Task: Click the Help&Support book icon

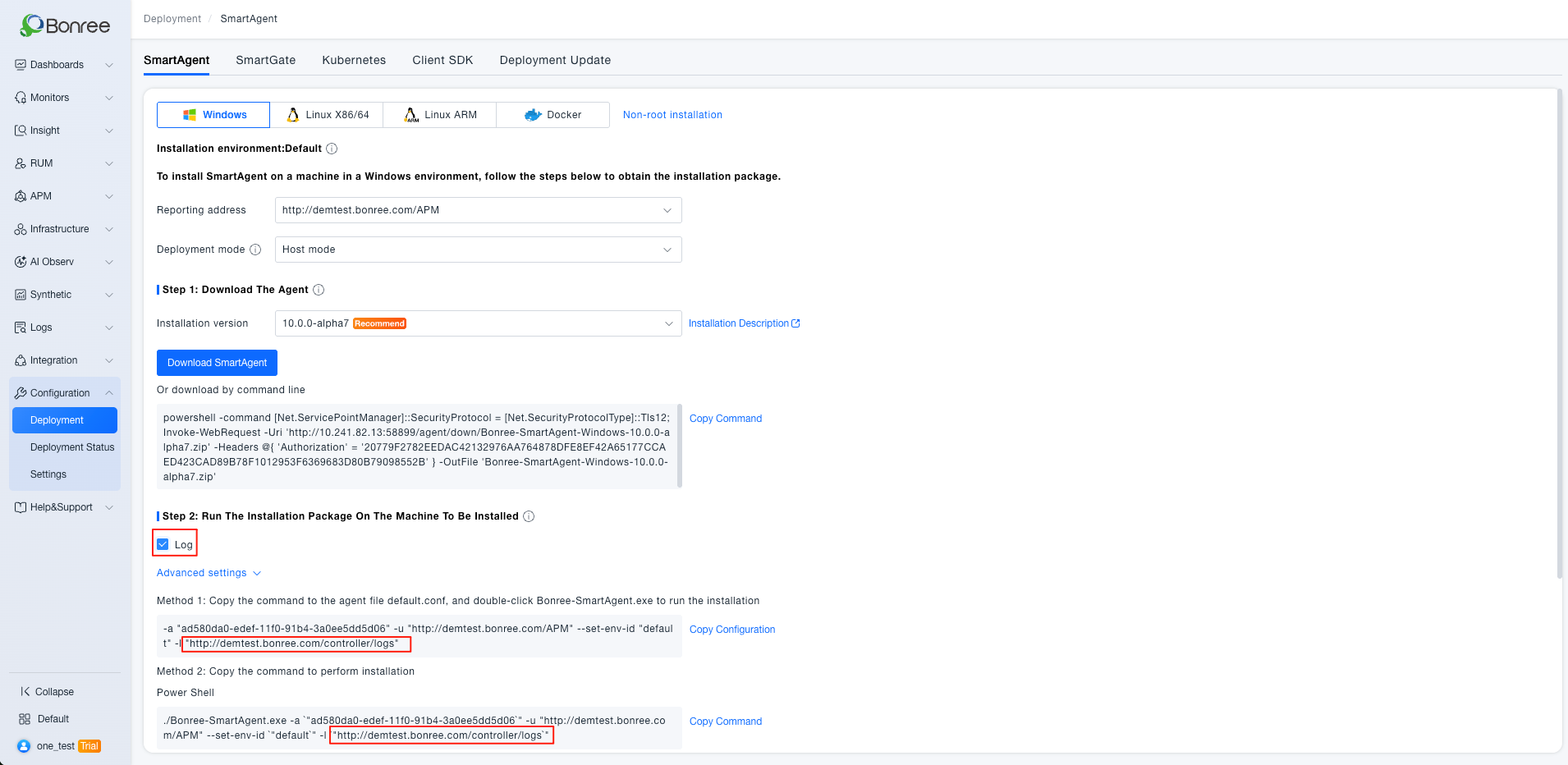Action: point(21,507)
